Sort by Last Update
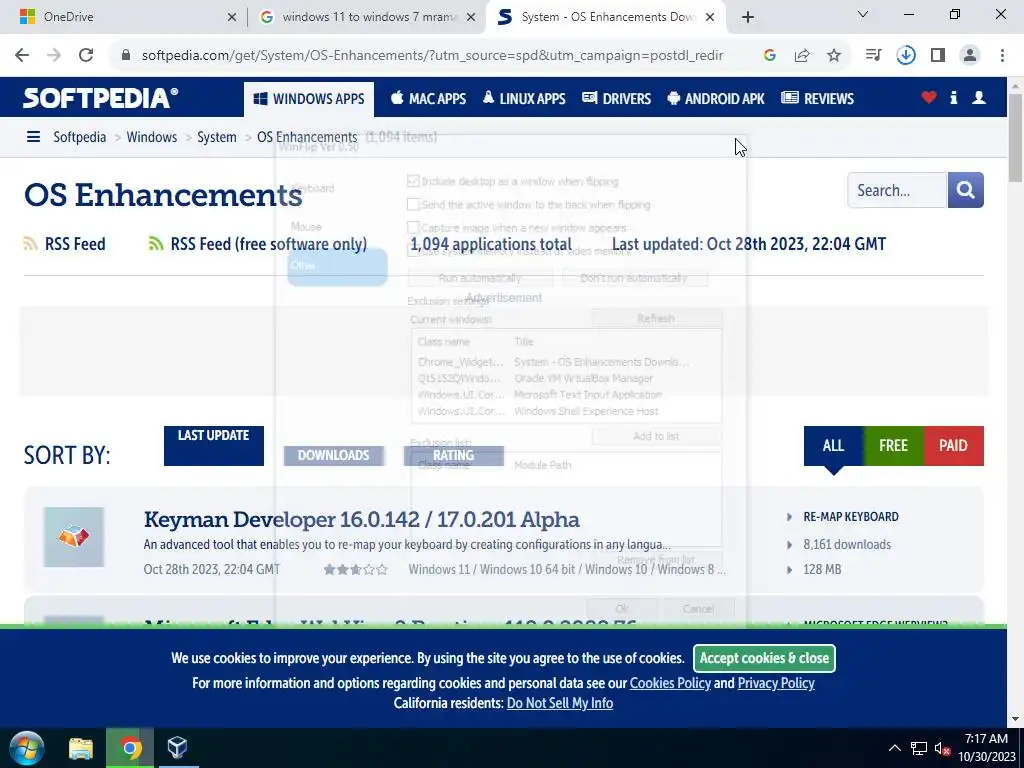 214,446
